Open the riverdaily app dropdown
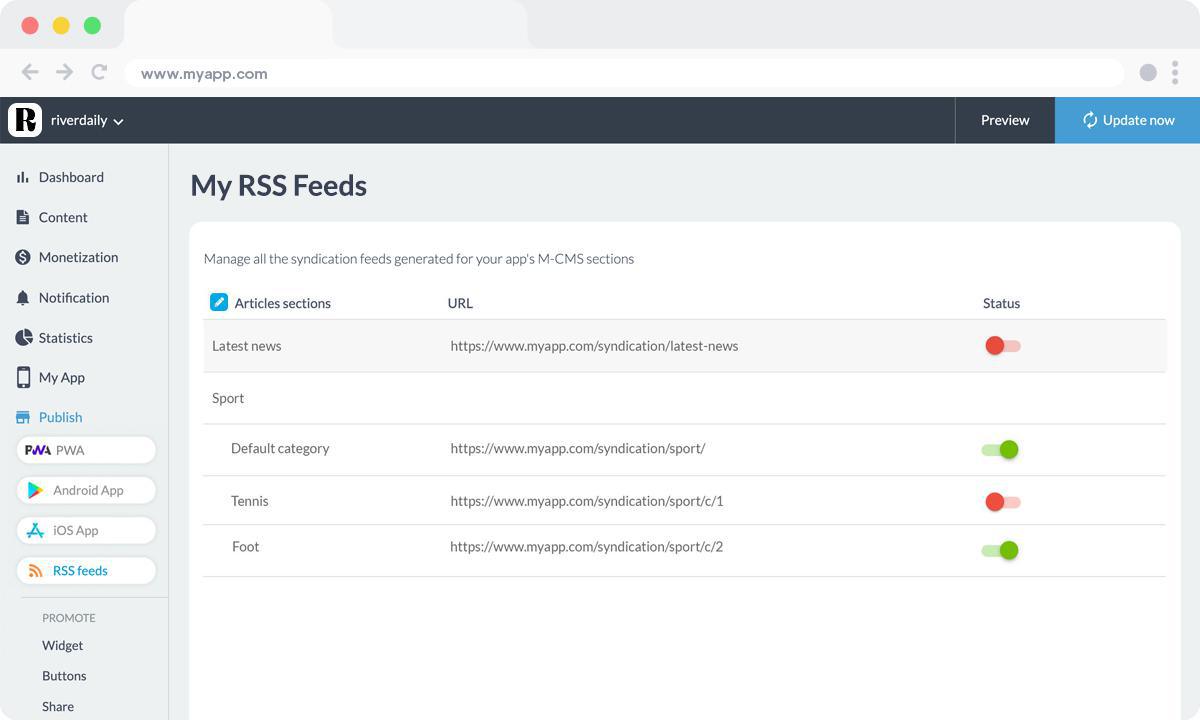The height and width of the screenshot is (720, 1200). (87, 121)
